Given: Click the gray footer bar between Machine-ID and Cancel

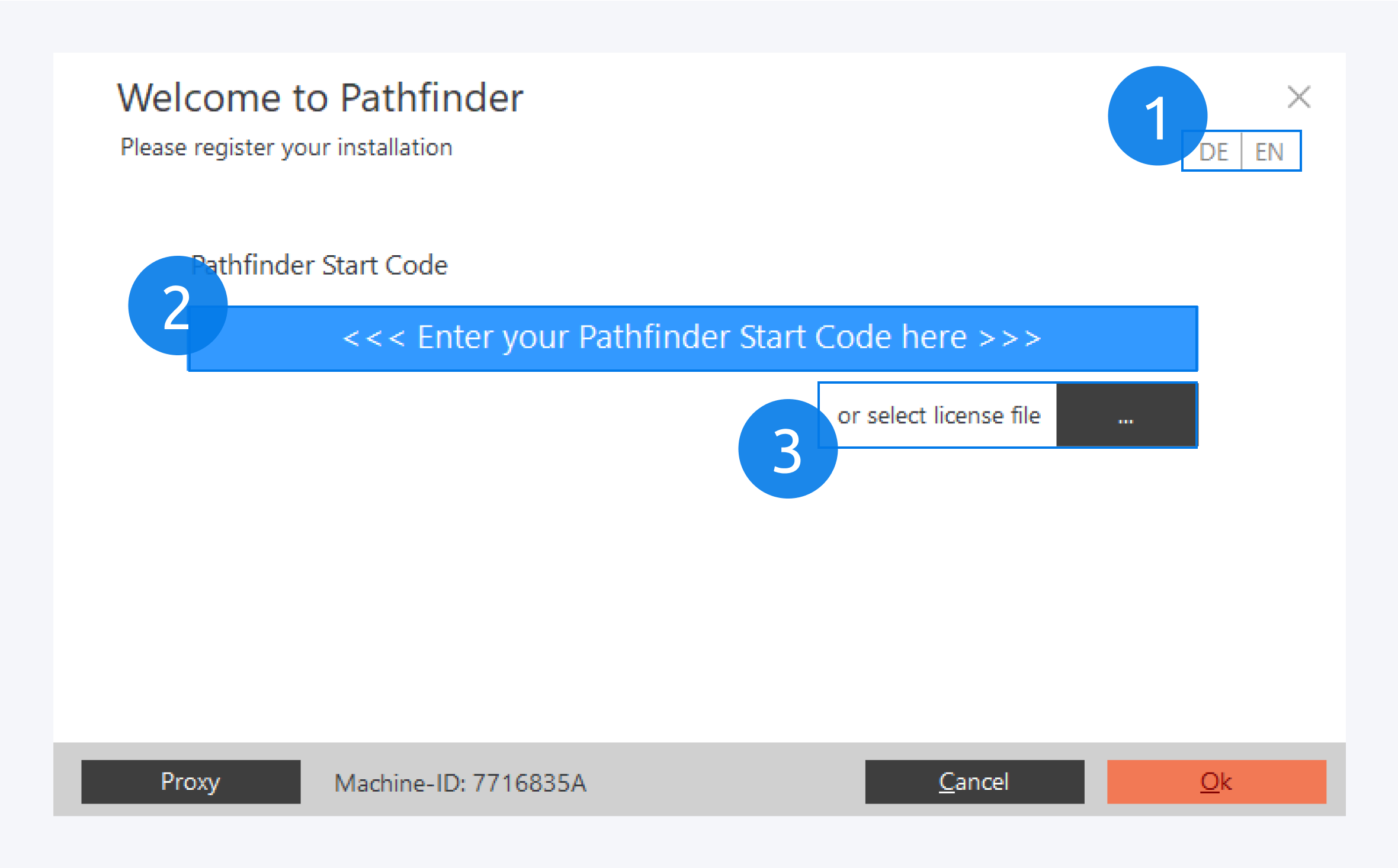Looking at the screenshot, I should coord(723,782).
